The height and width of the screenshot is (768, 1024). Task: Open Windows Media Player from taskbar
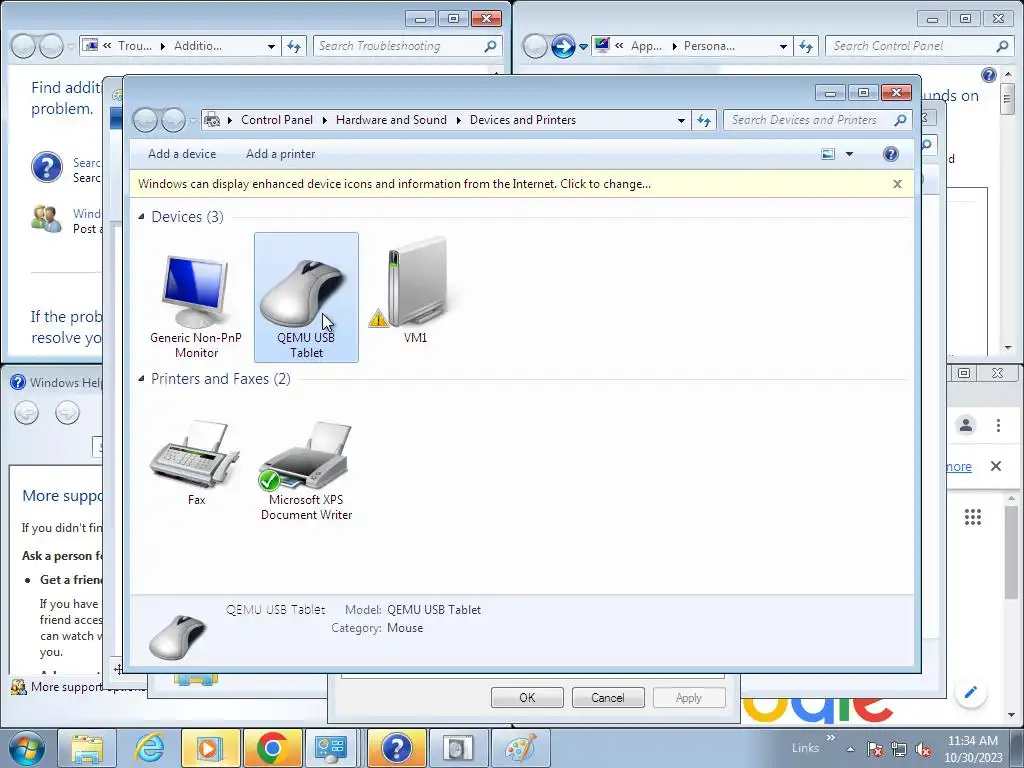209,748
